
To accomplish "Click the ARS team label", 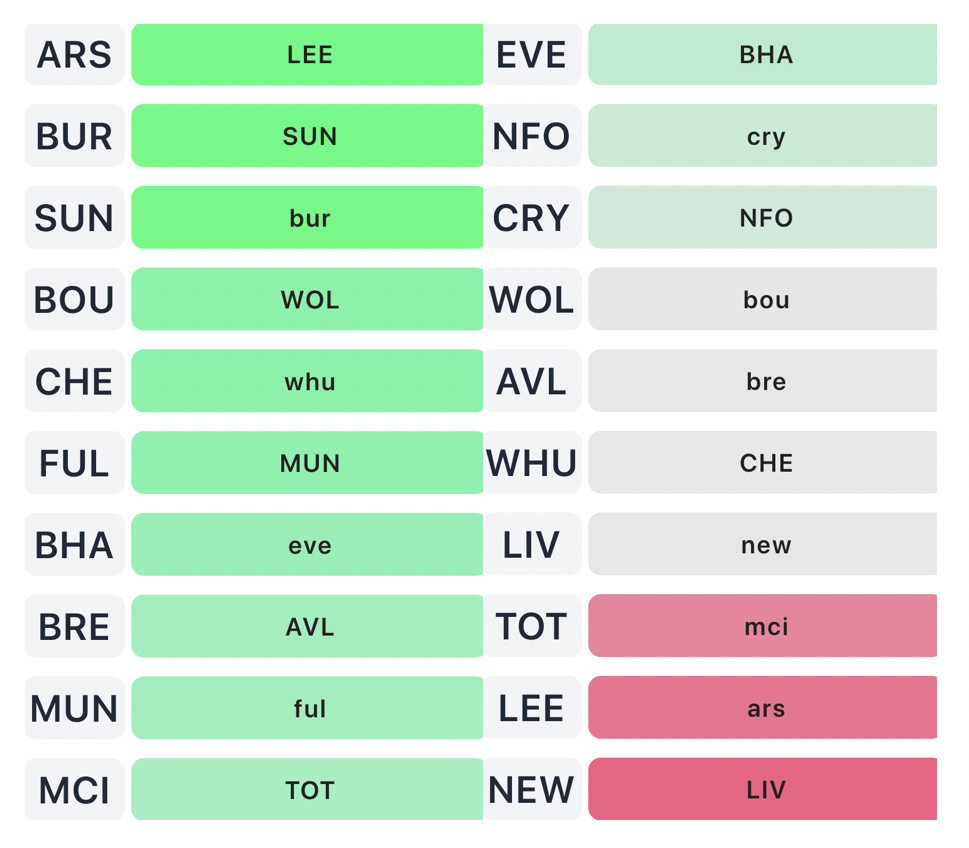I will click(x=74, y=55).
